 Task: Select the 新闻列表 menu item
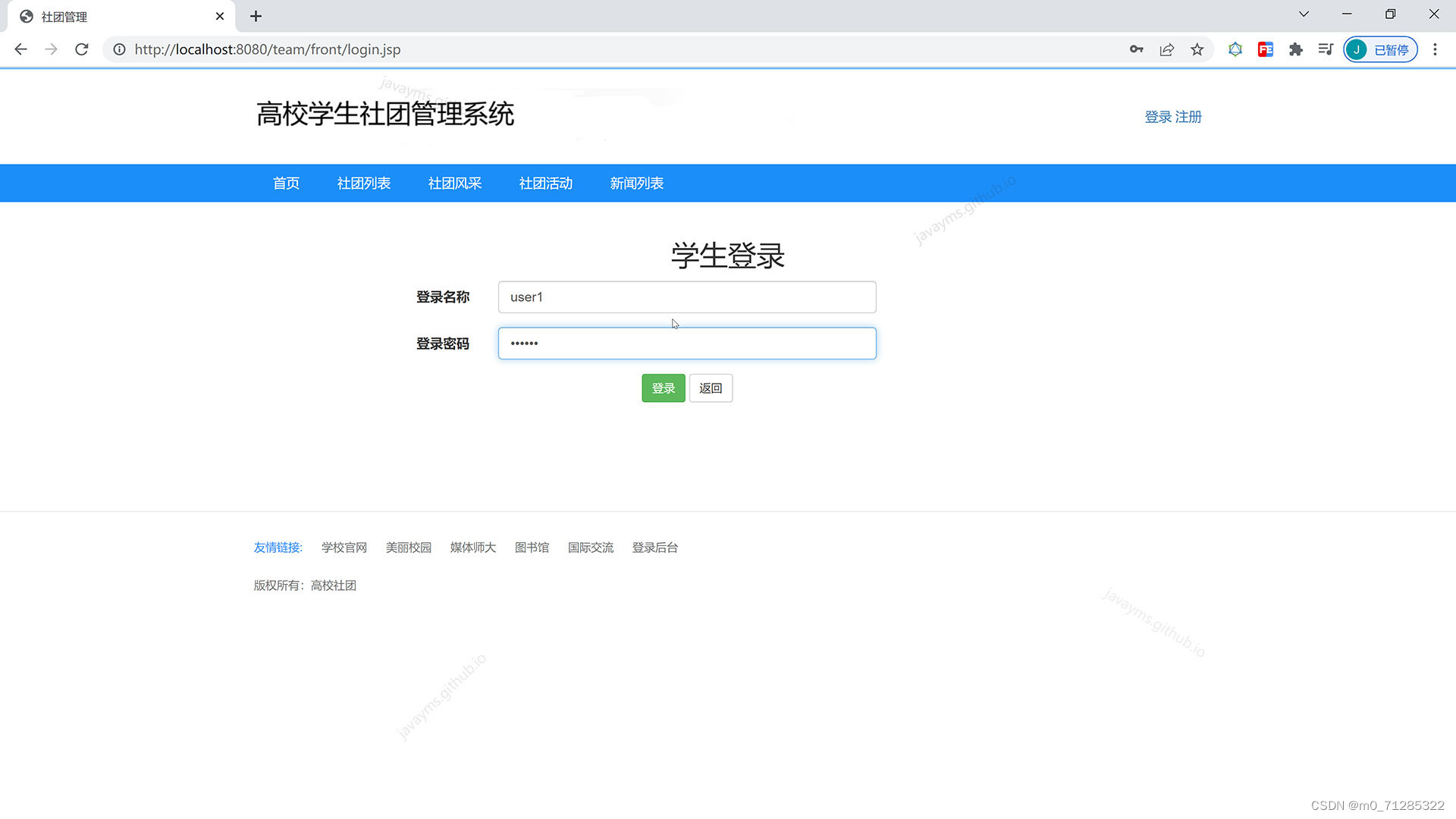(637, 184)
